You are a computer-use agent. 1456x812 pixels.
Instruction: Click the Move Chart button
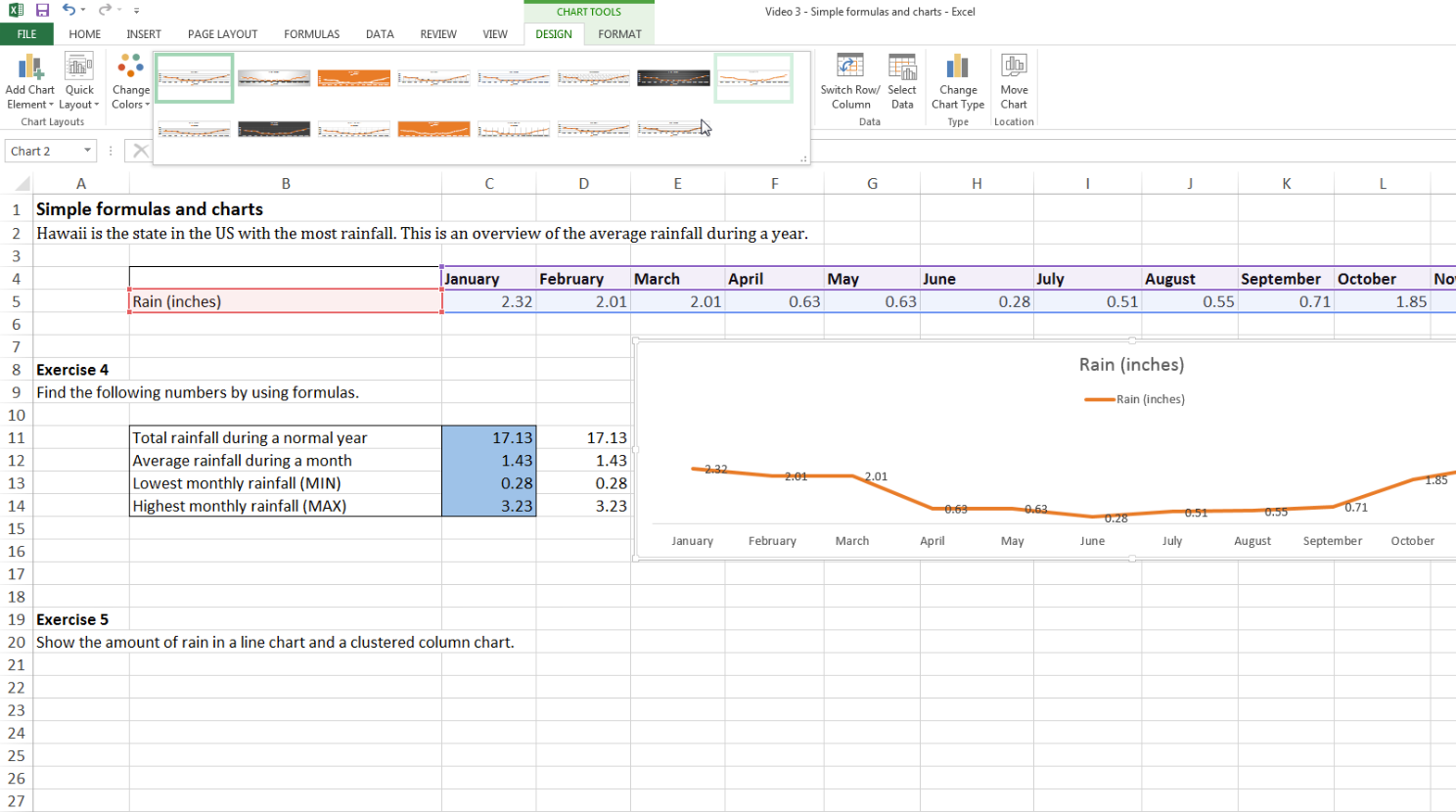[1014, 81]
